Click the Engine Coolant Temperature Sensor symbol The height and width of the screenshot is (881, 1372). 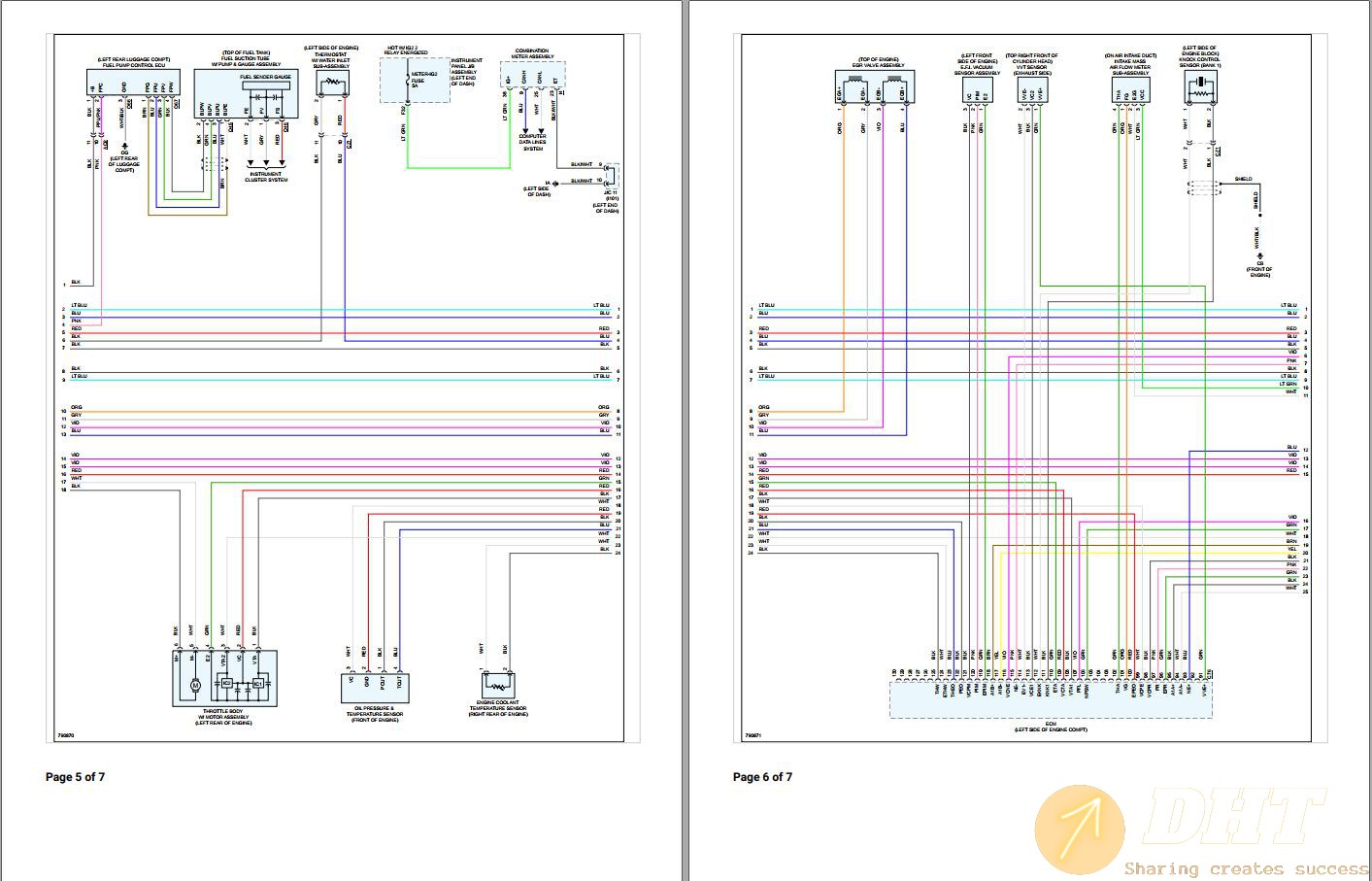coord(498,684)
